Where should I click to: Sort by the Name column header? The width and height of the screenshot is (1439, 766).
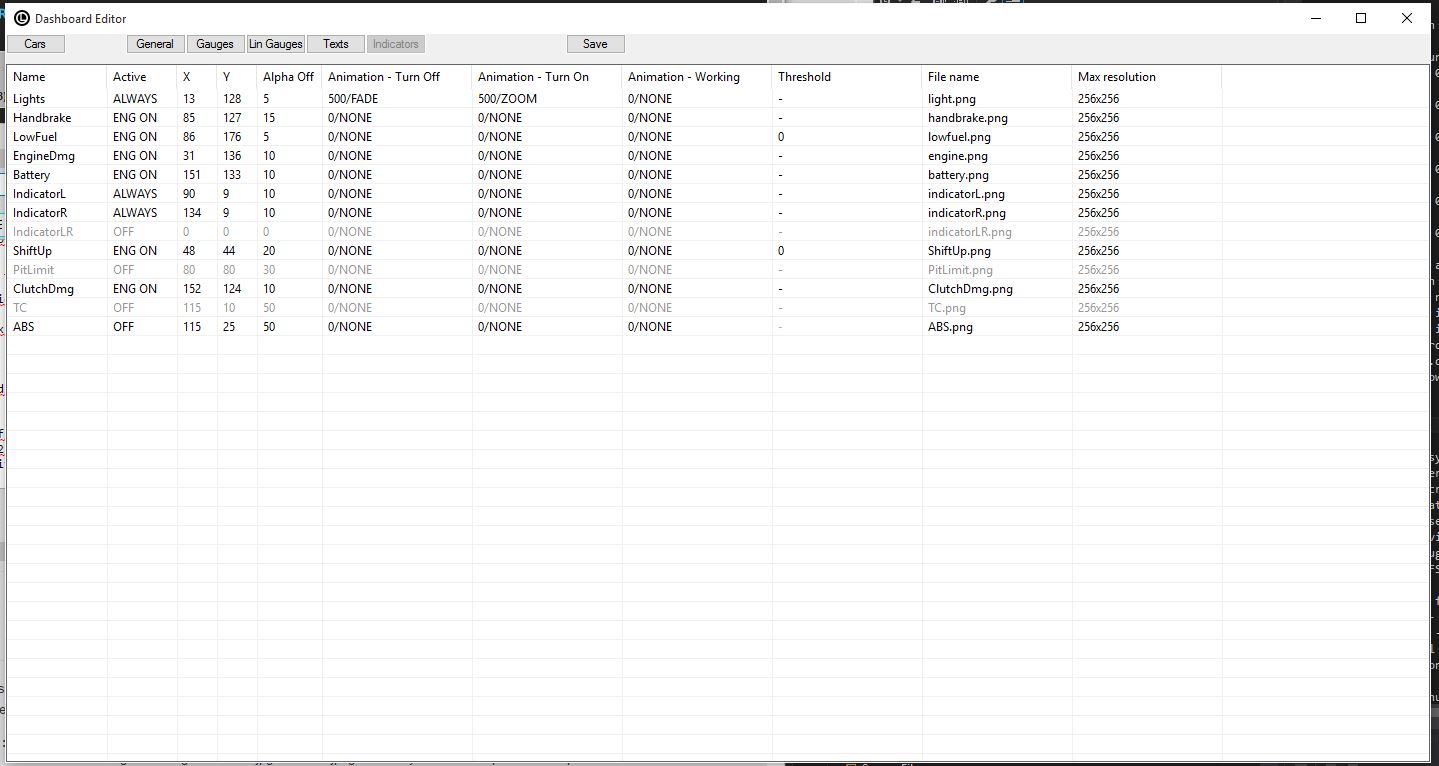pos(57,77)
